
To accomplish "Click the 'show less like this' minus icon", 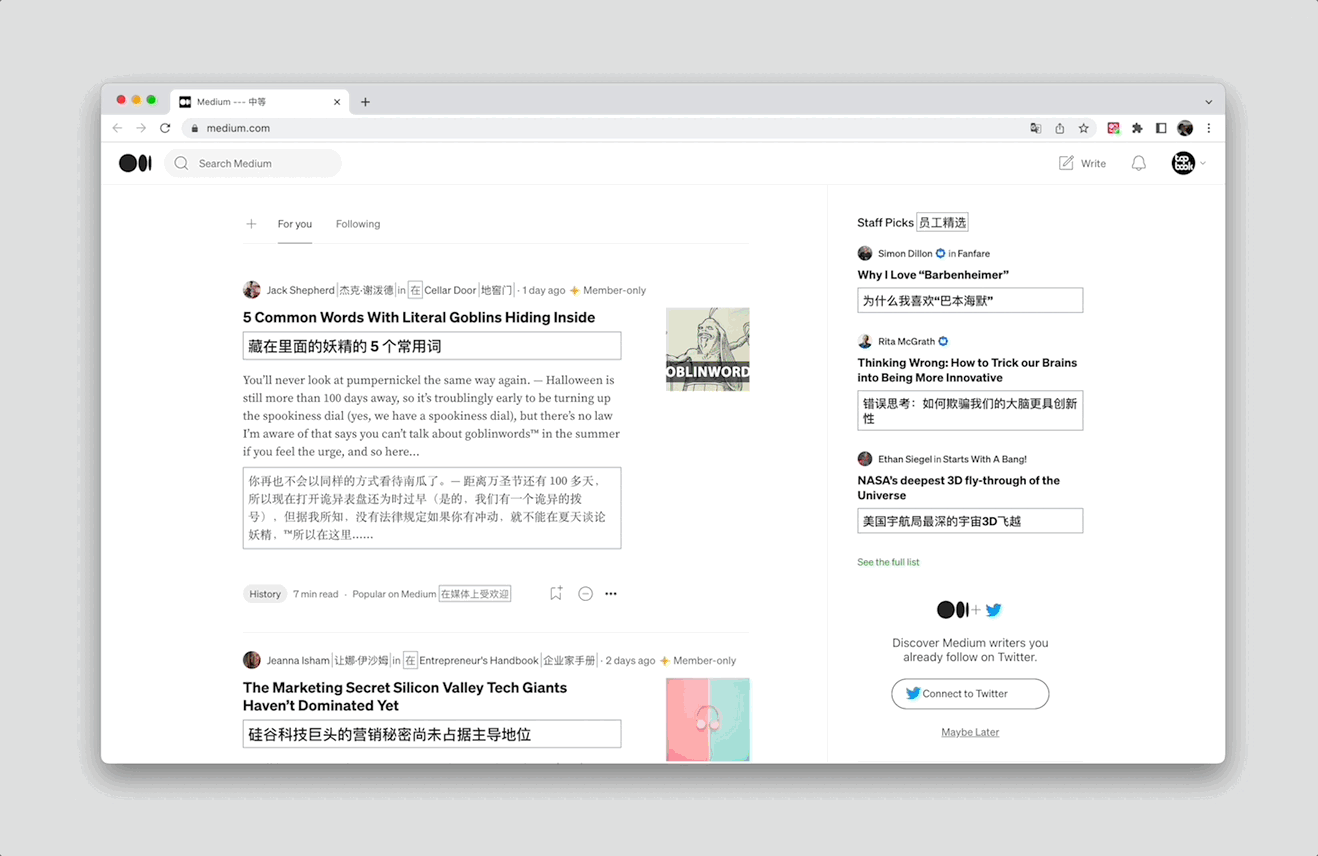I will coord(585,593).
